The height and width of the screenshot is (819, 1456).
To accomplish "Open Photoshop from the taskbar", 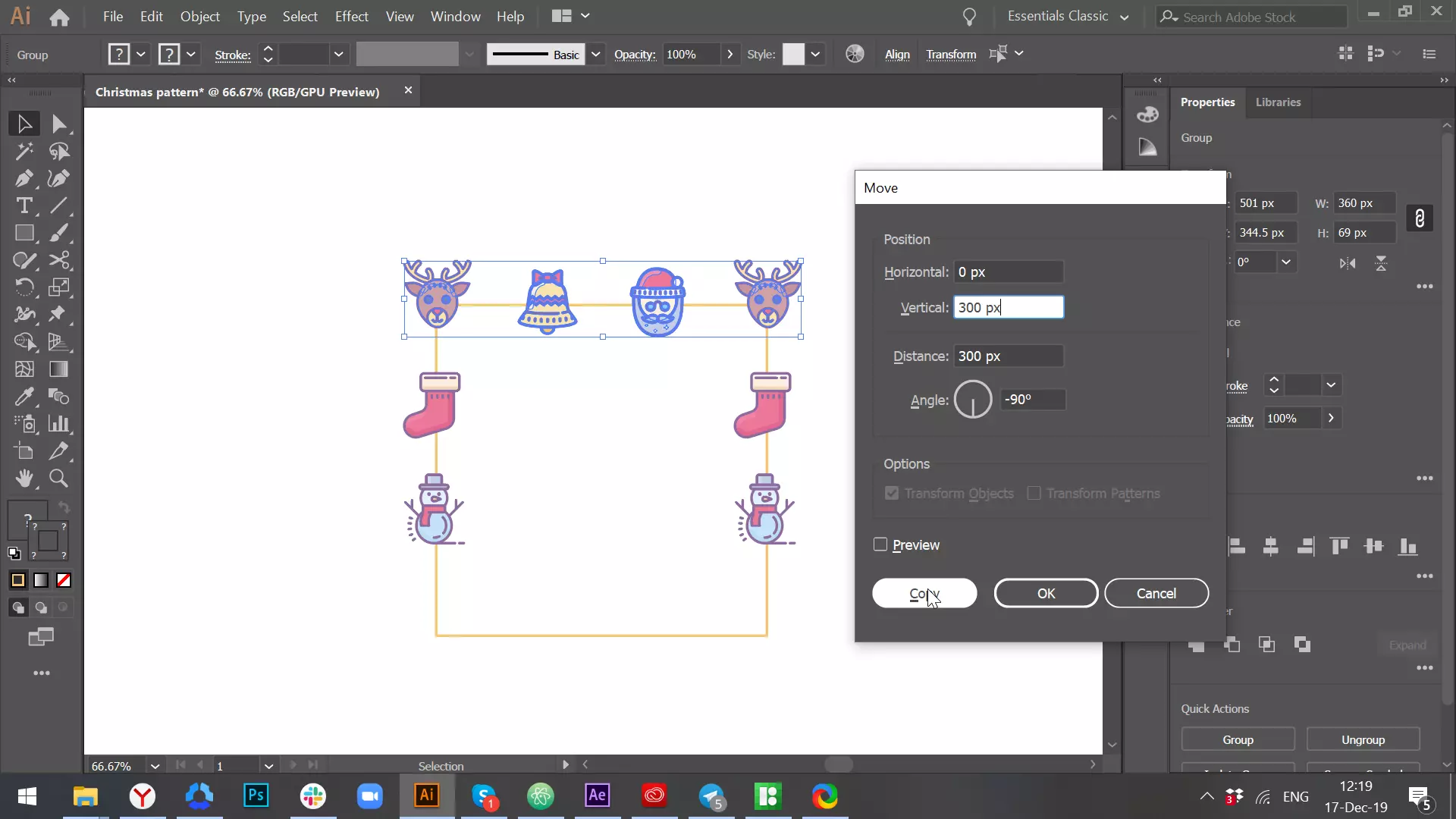I will [256, 795].
